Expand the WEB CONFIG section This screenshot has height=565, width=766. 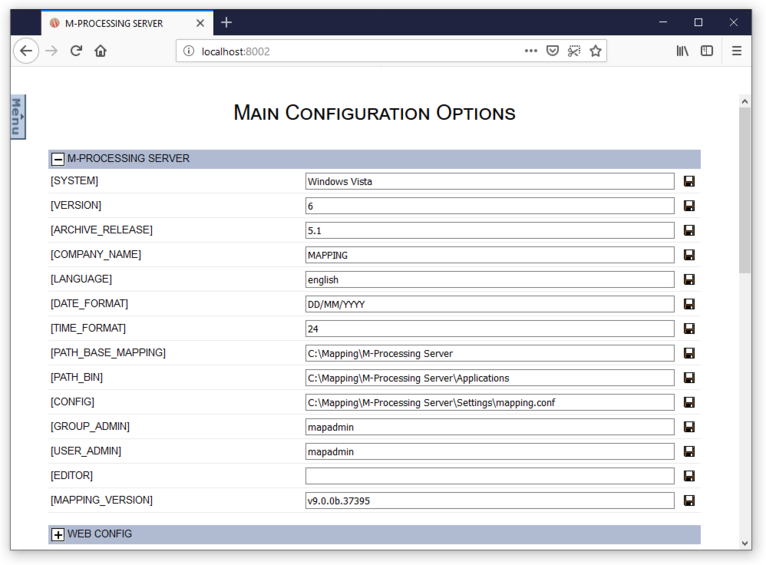point(58,535)
